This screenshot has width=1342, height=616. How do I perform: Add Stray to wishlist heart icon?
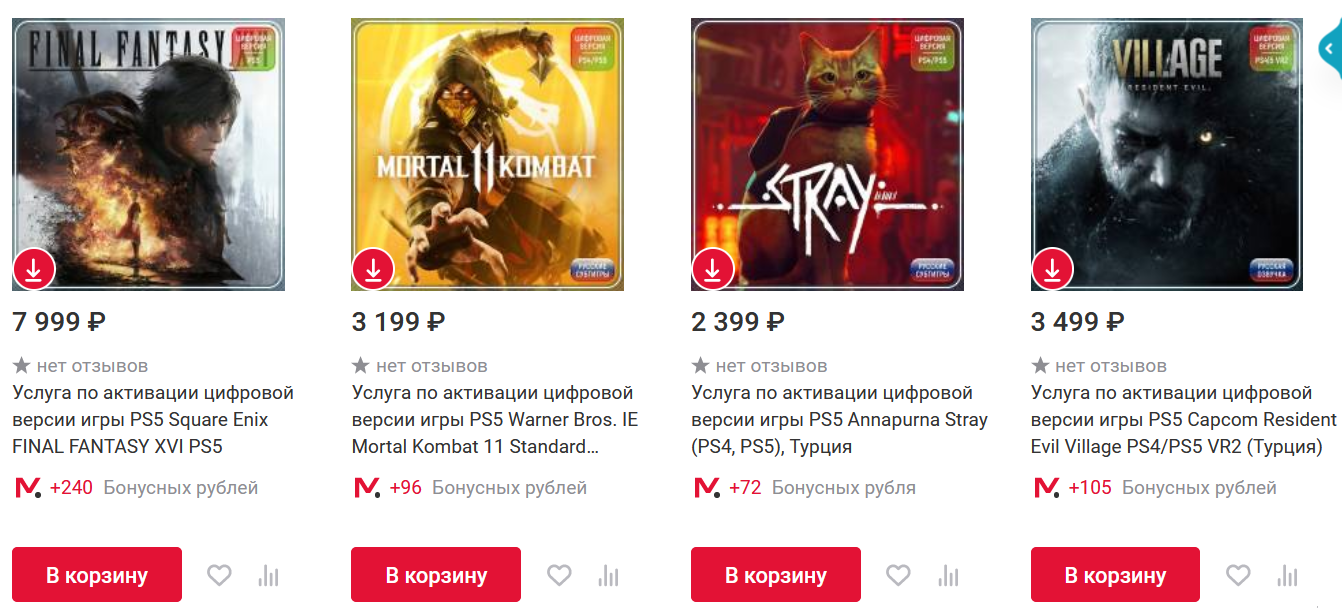click(898, 575)
